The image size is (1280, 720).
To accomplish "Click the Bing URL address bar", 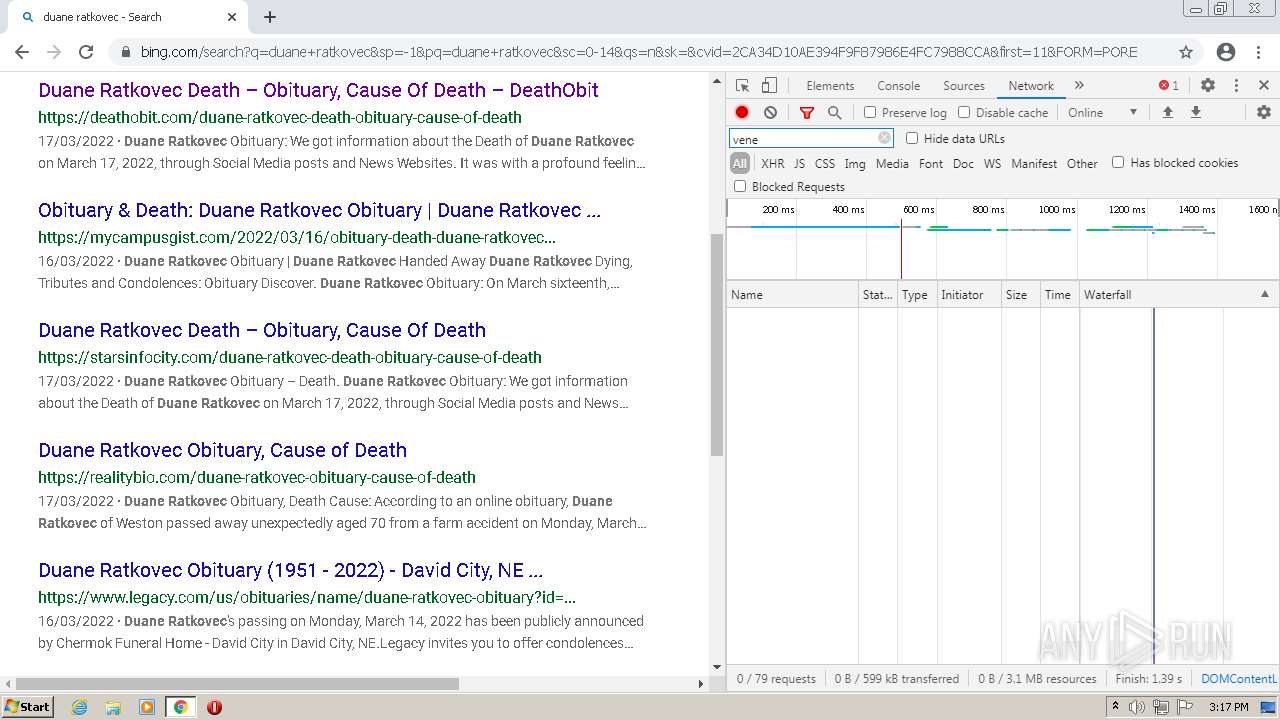I will click(639, 52).
